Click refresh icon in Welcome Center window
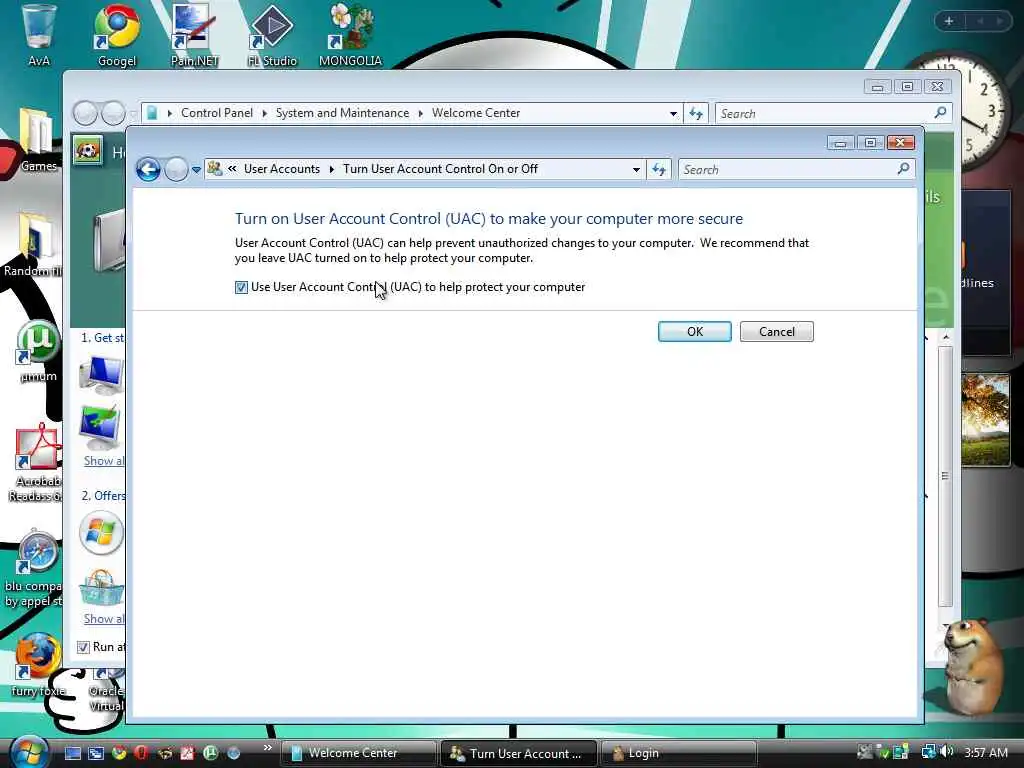Image resolution: width=1024 pixels, height=768 pixels. click(696, 114)
